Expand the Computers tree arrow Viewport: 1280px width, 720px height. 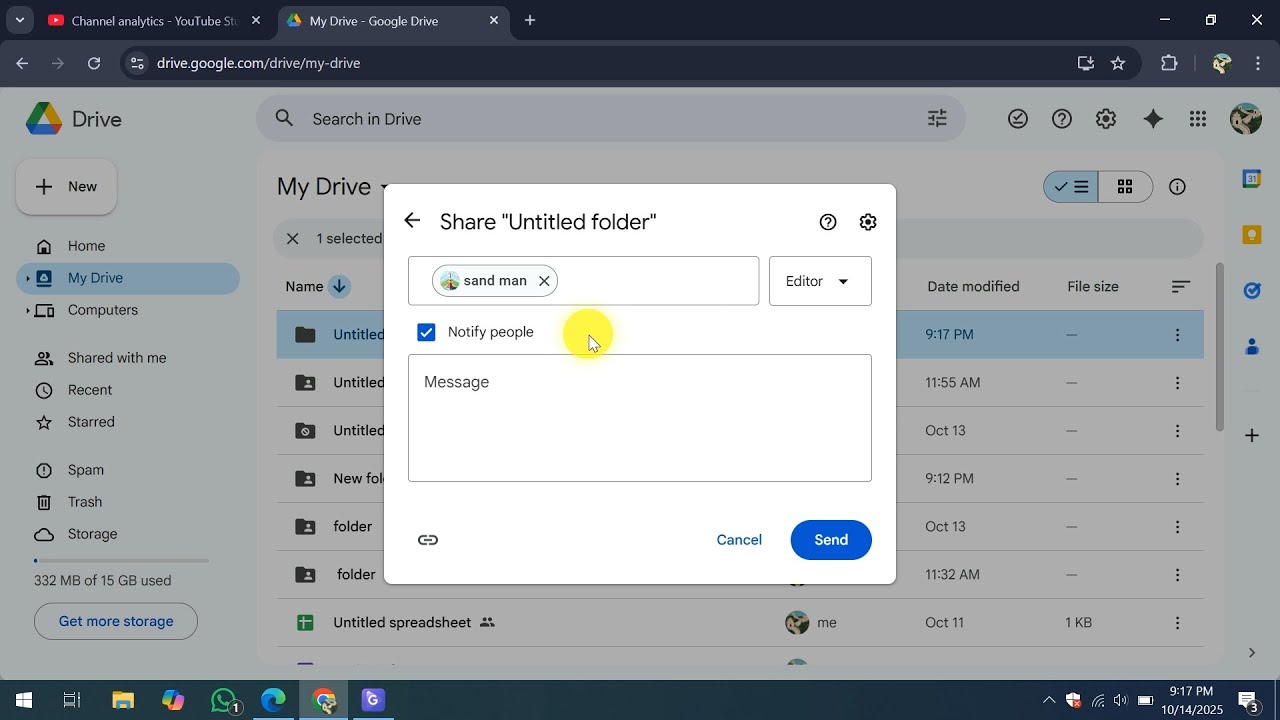tap(27, 311)
